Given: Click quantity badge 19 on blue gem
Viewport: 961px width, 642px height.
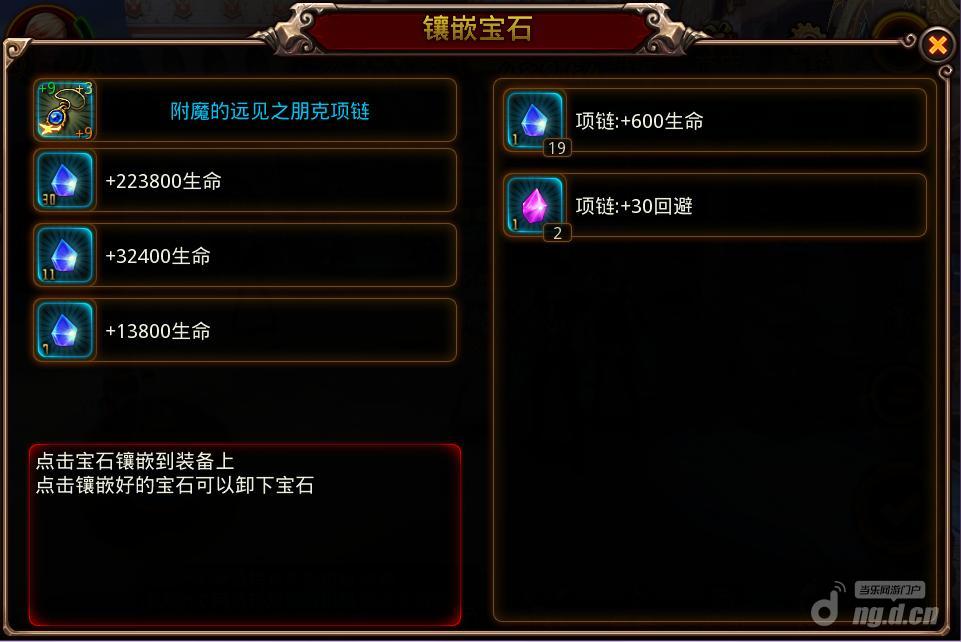Looking at the screenshot, I should (557, 148).
